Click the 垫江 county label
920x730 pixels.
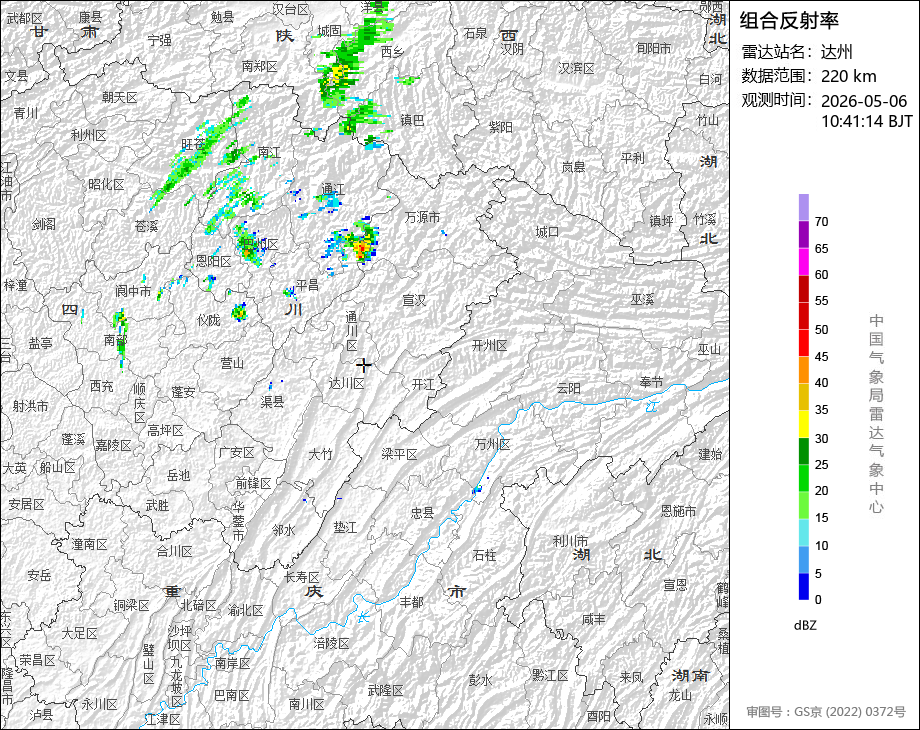coord(345,527)
